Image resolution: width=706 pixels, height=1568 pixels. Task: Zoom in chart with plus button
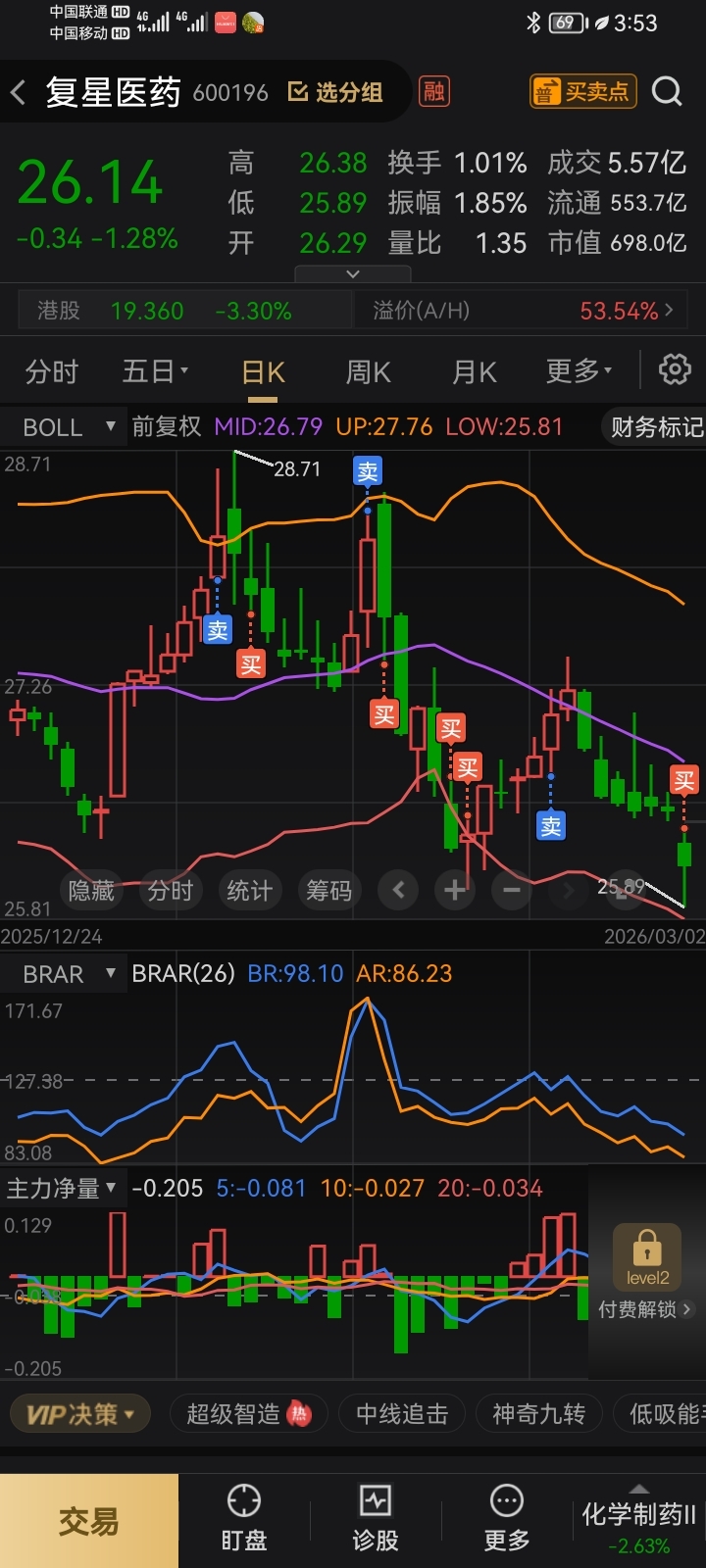tap(455, 890)
